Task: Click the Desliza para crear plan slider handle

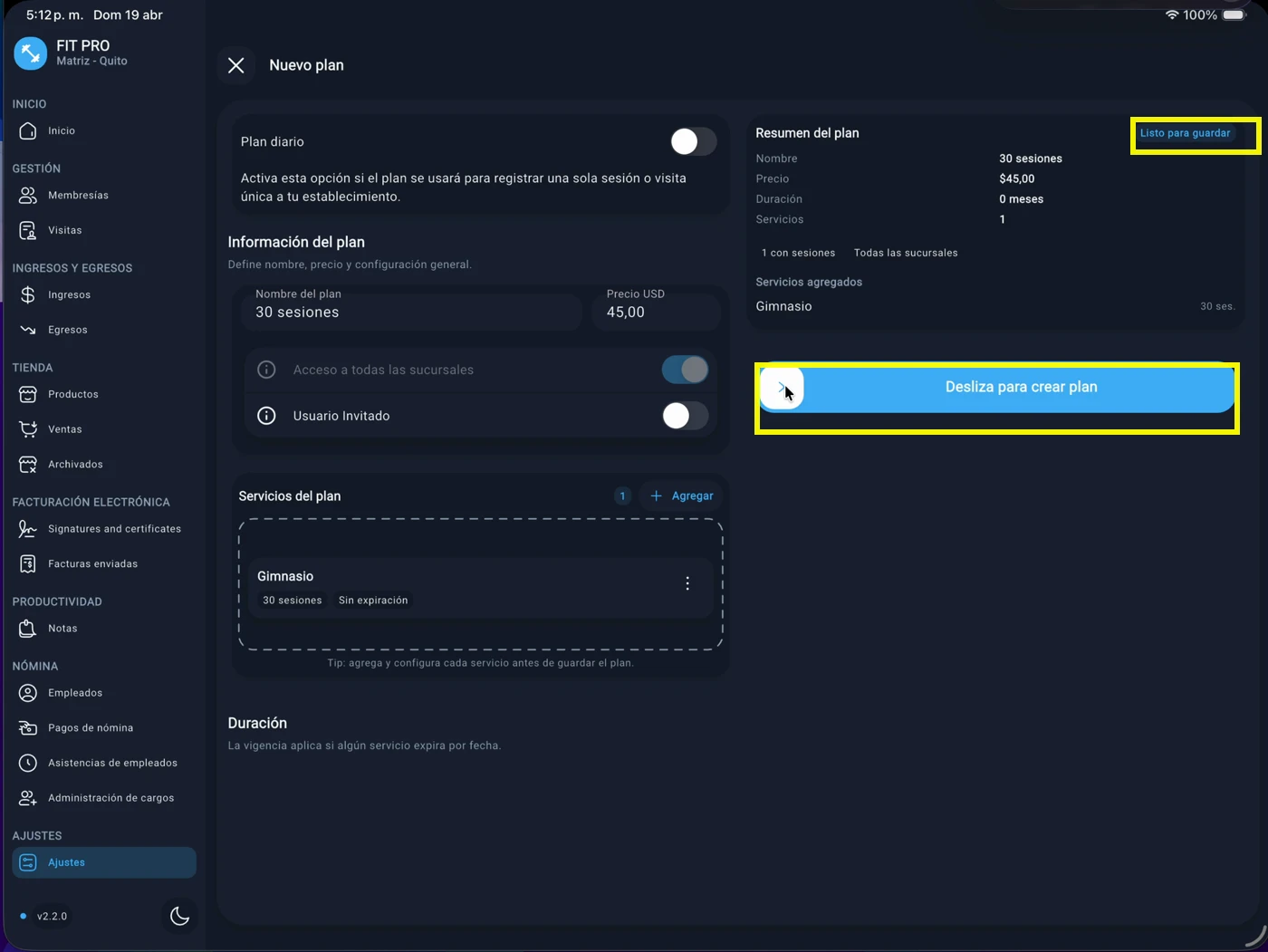Action: [782, 388]
